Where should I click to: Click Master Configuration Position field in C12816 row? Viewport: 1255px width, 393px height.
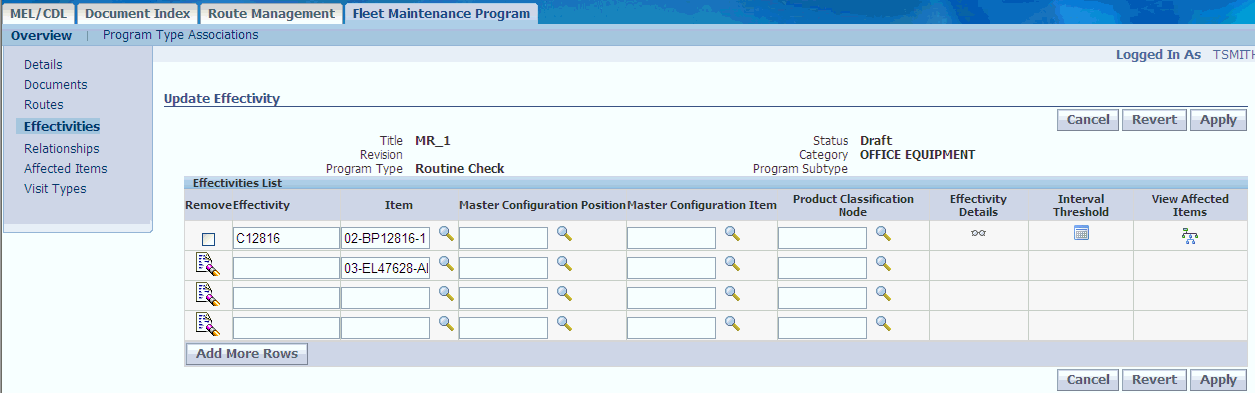coord(503,238)
